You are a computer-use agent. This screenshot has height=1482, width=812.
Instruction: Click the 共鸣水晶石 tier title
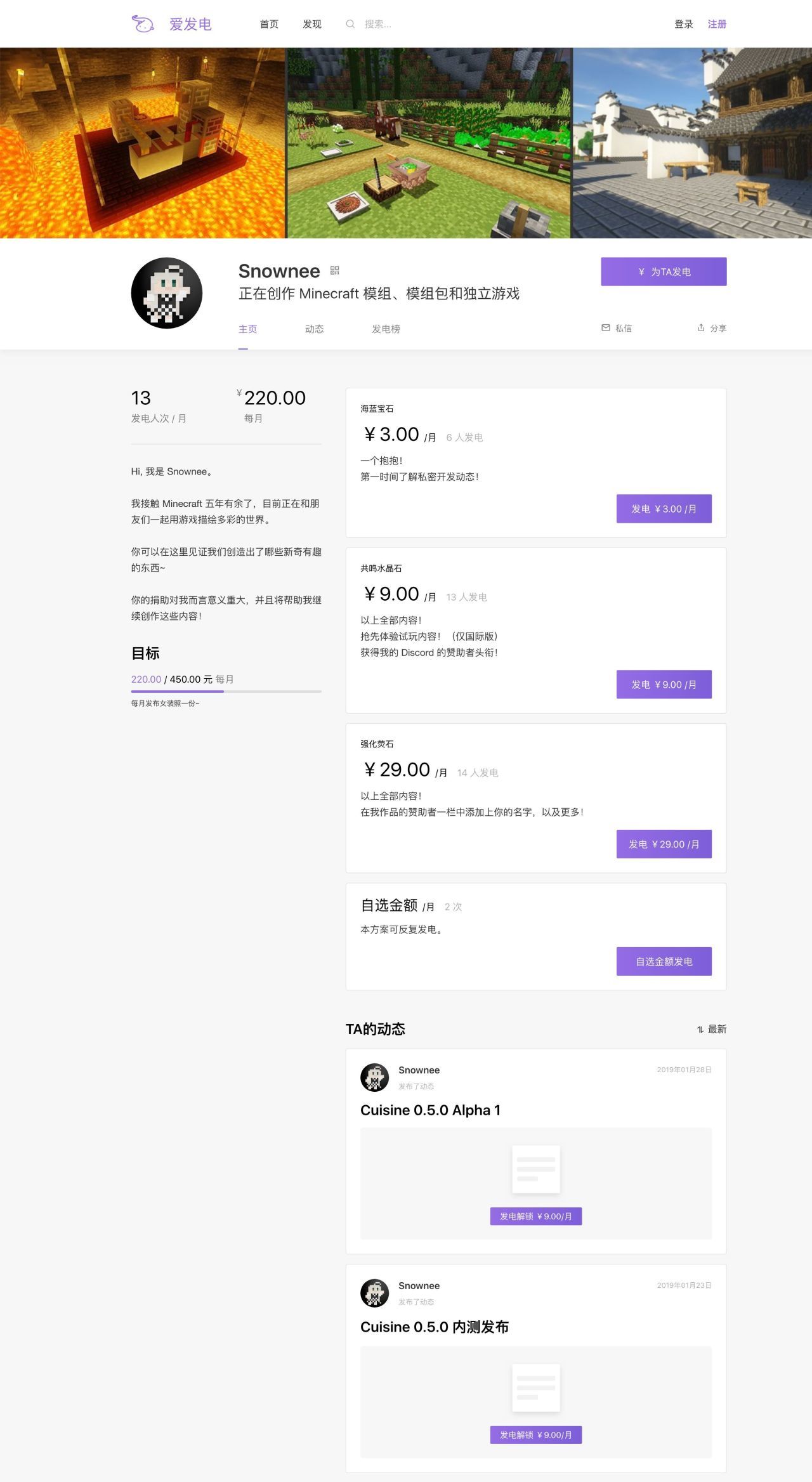[x=381, y=568]
